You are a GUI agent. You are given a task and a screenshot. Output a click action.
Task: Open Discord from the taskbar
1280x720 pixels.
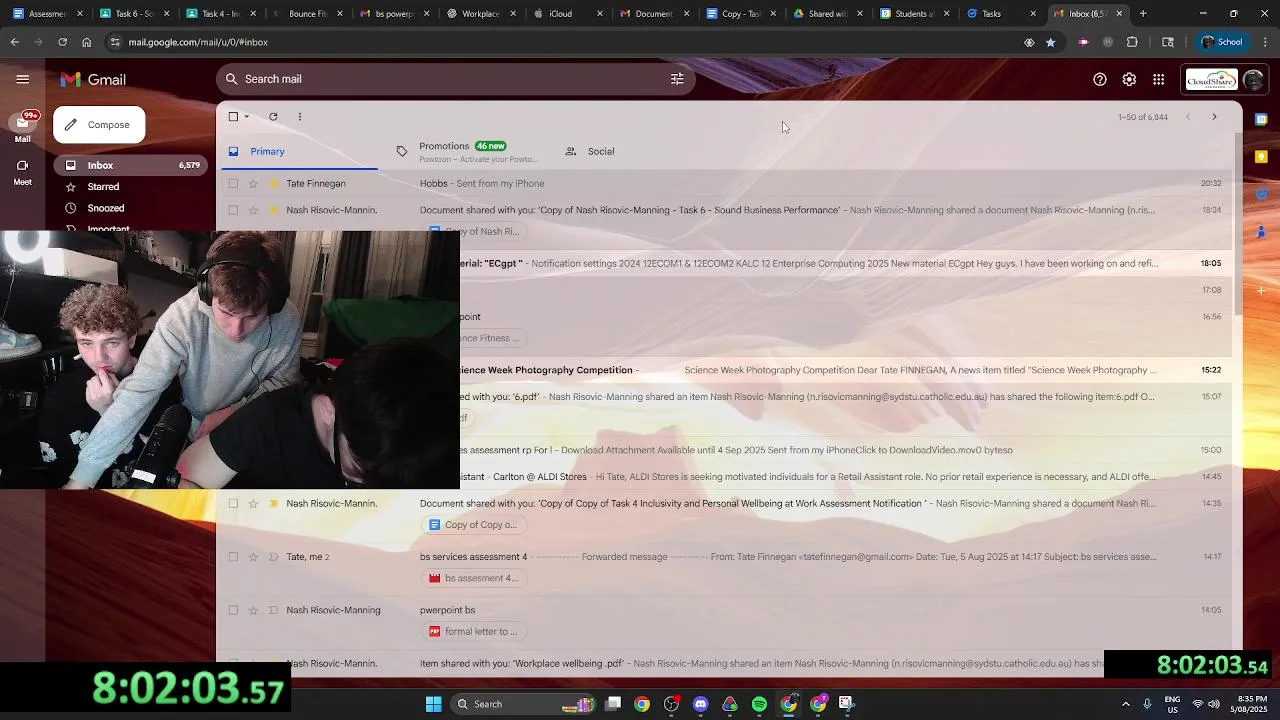click(x=700, y=704)
